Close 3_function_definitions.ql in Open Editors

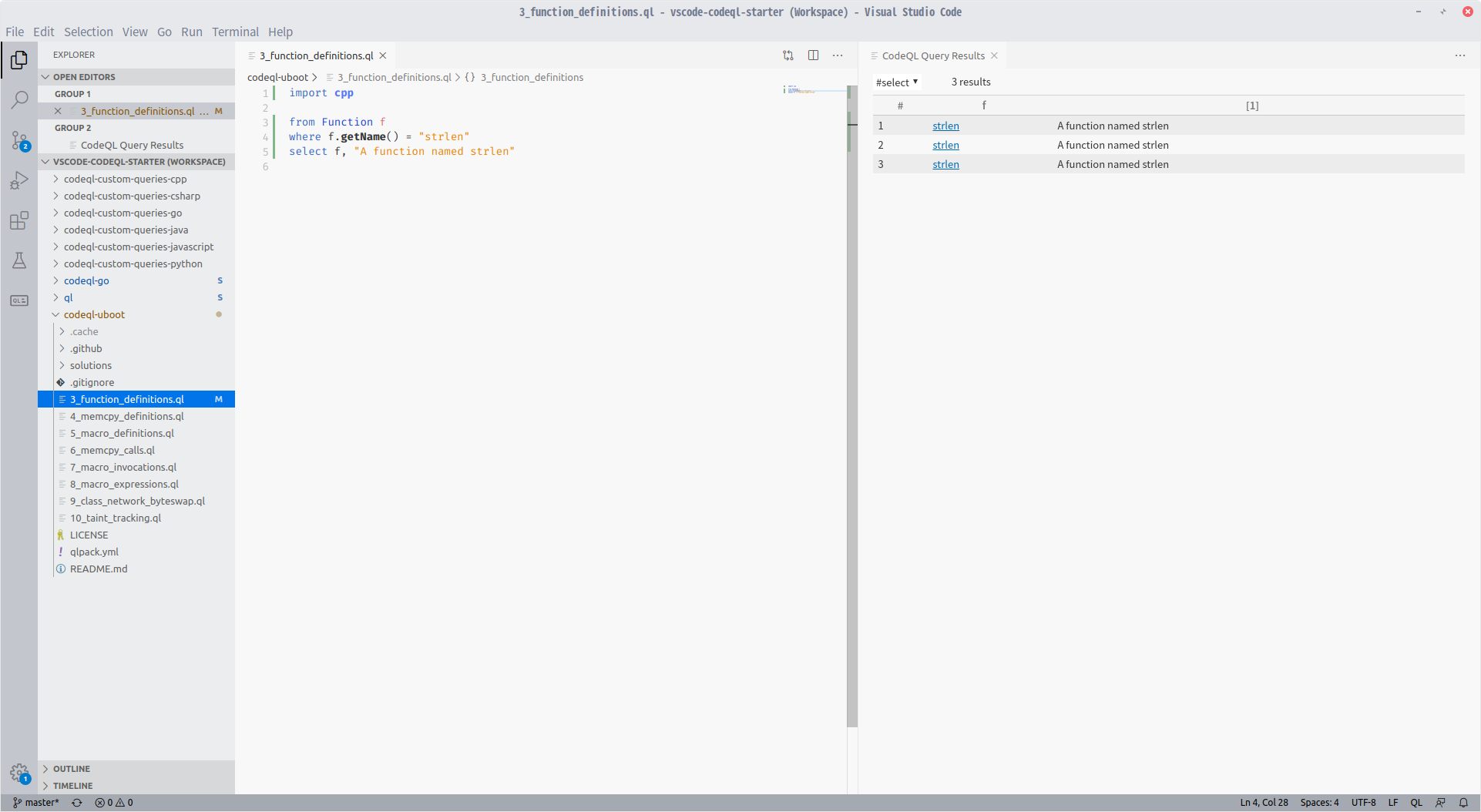(x=58, y=111)
